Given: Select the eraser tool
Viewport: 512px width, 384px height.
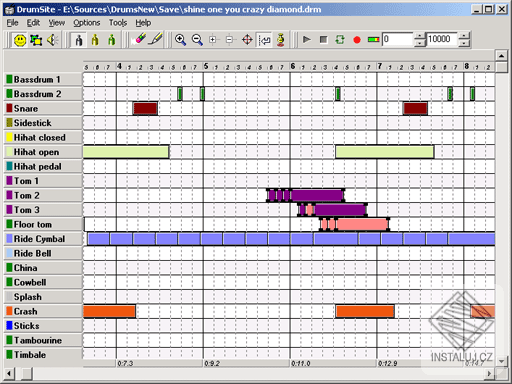Looking at the screenshot, I should click(139, 39).
